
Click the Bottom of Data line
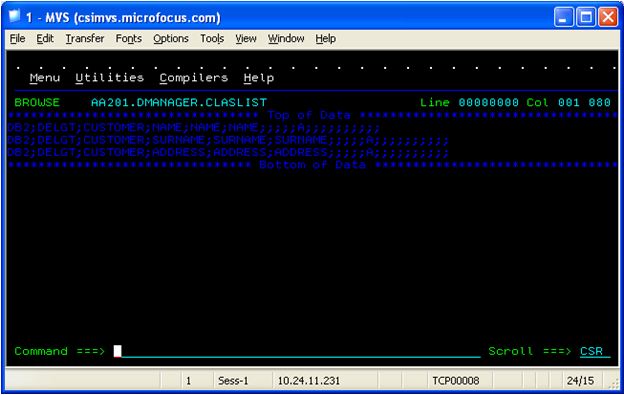(x=312, y=165)
